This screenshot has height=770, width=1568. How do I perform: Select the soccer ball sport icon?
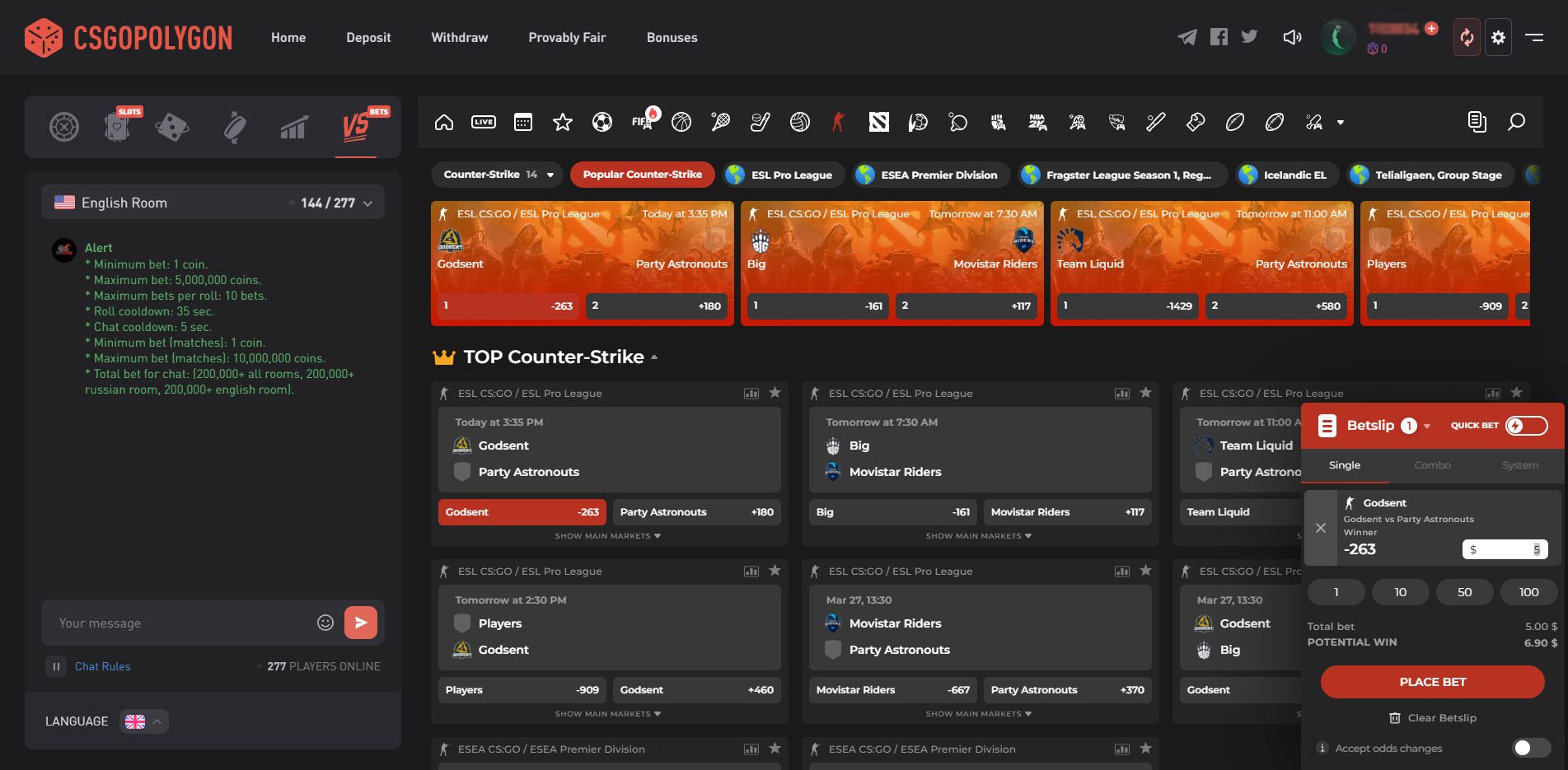click(x=602, y=123)
